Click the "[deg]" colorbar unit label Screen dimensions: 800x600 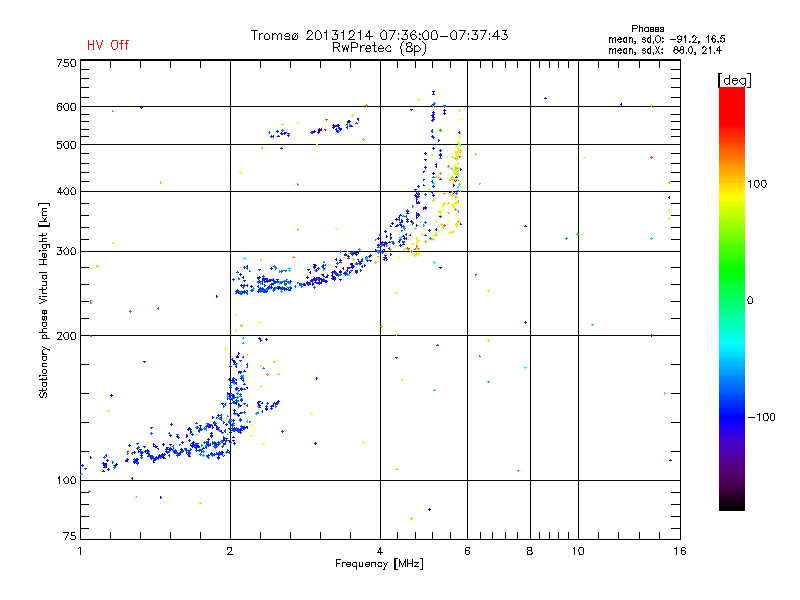734,80
